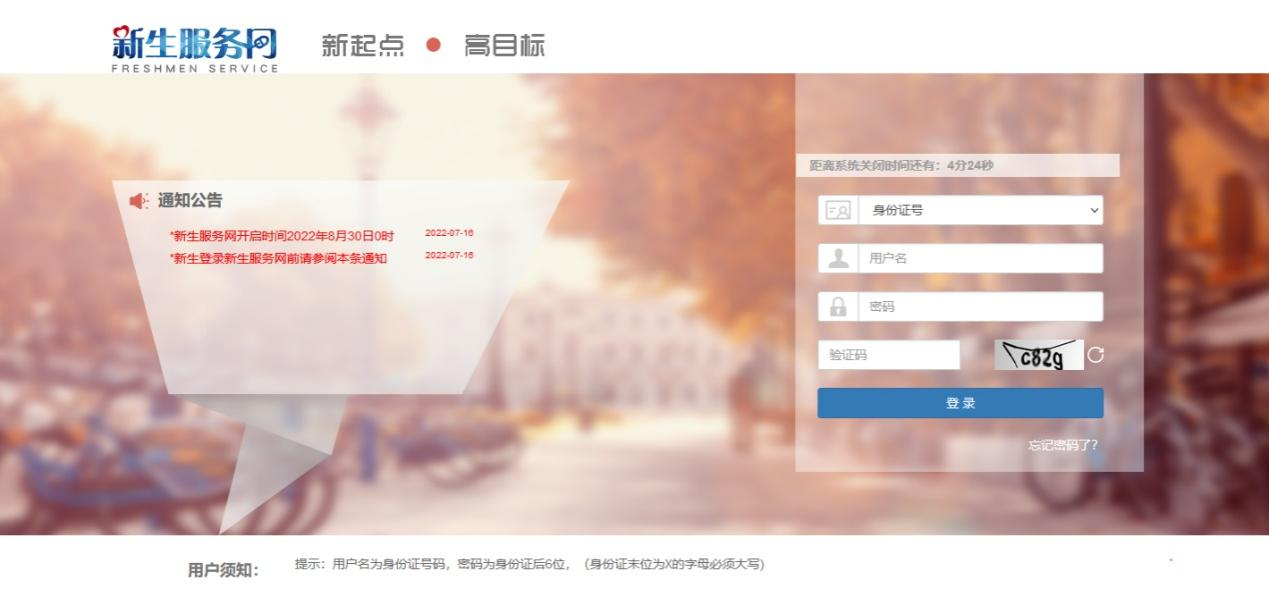This screenshot has height=605, width=1269.
Task: Click the user silhouette icon beside 用户名
Action: coord(838,258)
